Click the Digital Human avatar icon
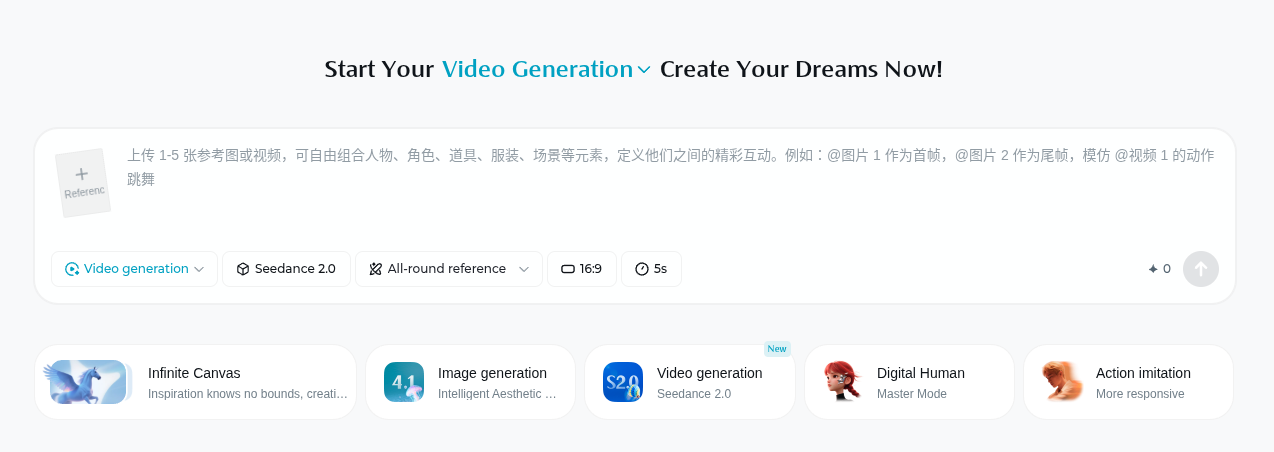The width and height of the screenshot is (1274, 452). coord(843,382)
